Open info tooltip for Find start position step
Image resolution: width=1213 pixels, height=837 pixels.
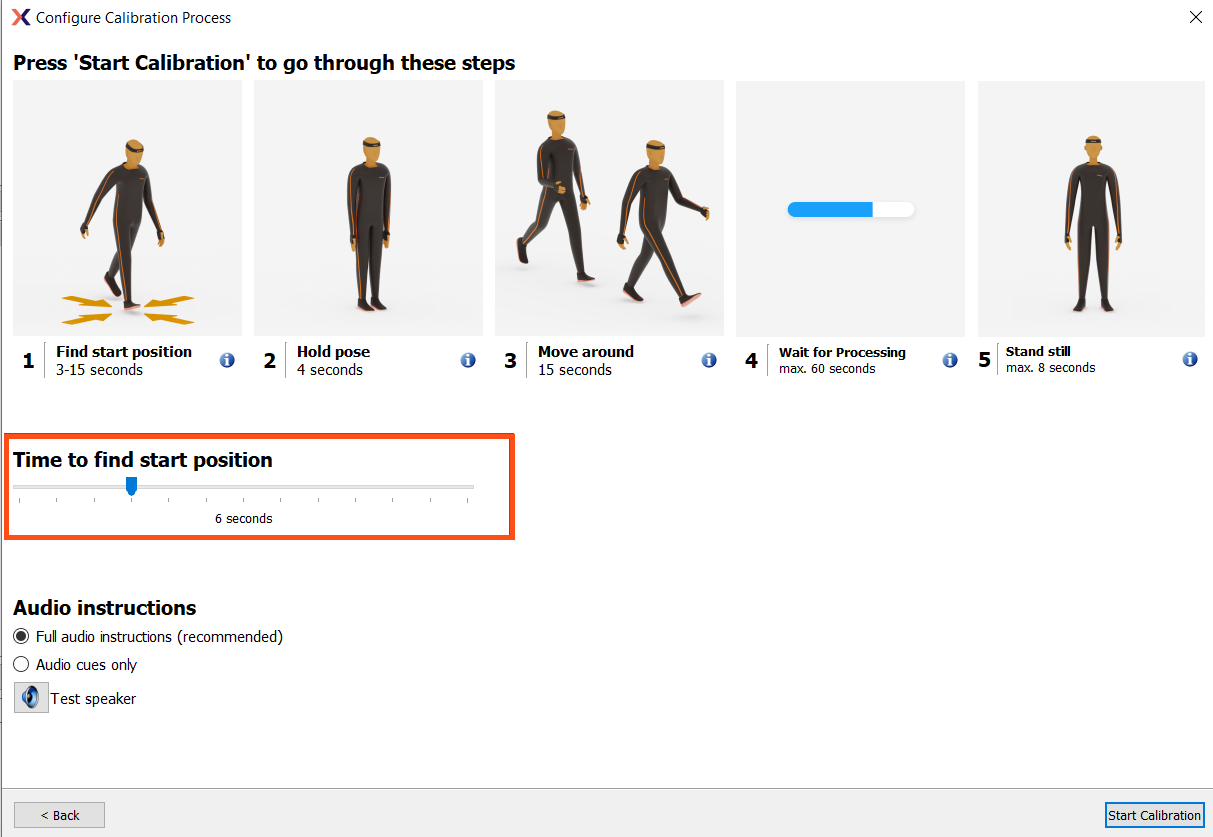click(x=227, y=360)
